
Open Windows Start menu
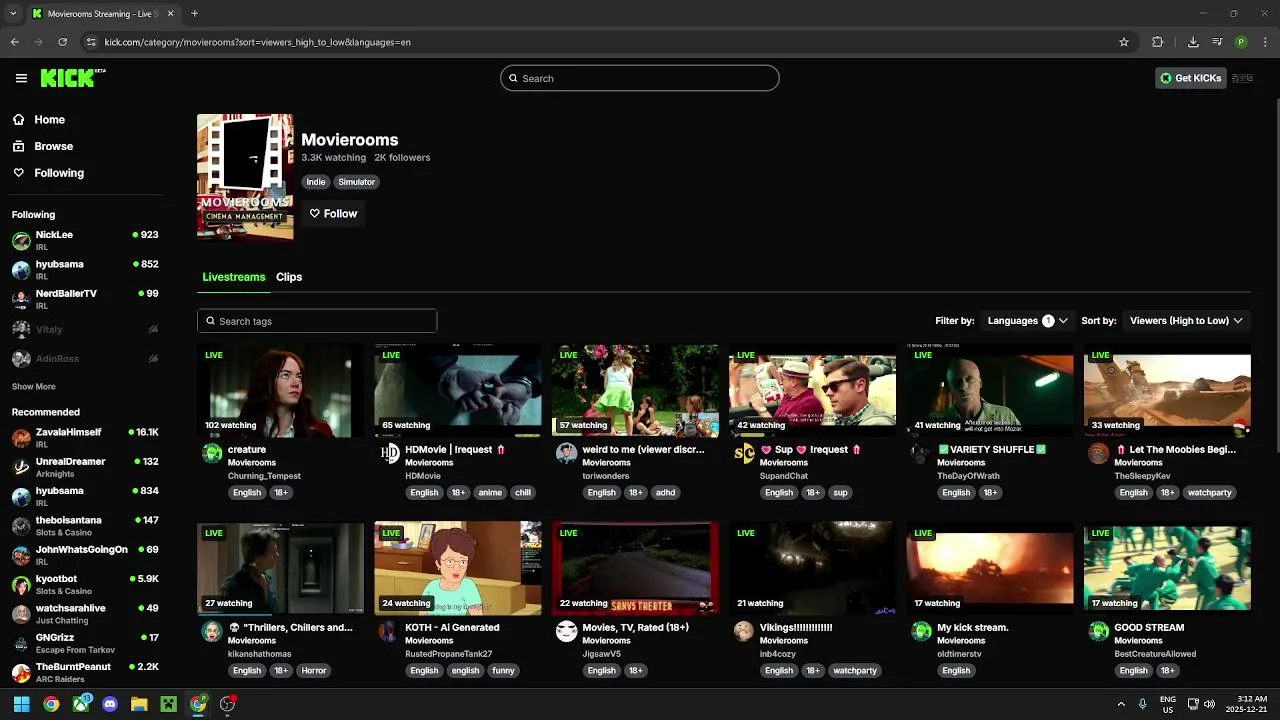[21, 704]
